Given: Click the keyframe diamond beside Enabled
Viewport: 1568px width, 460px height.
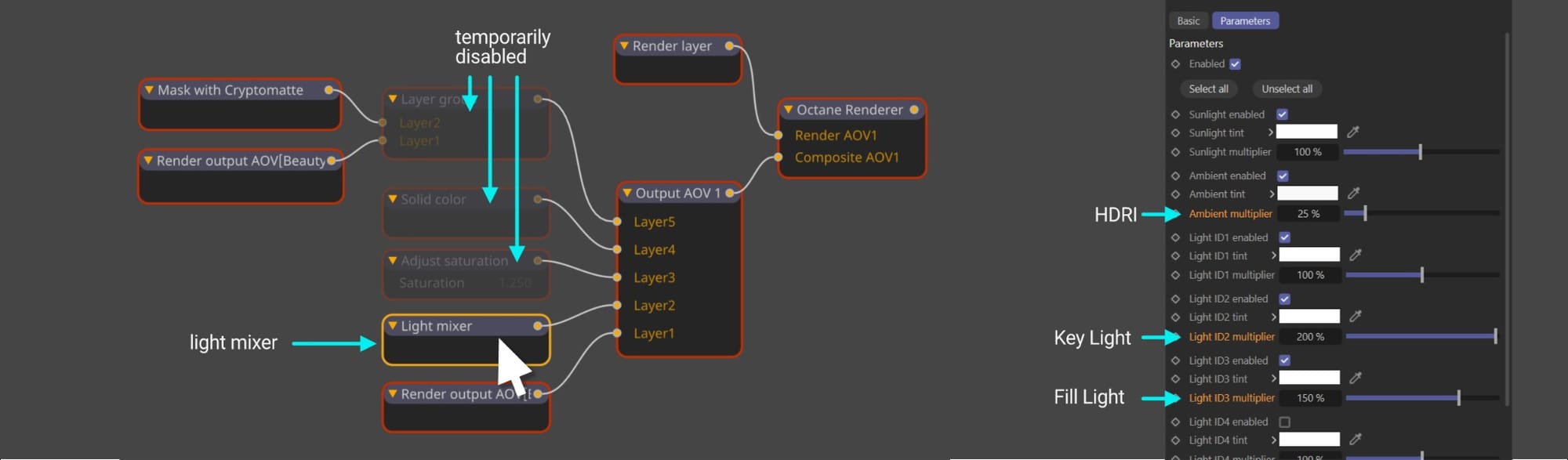Looking at the screenshot, I should pos(1175,64).
